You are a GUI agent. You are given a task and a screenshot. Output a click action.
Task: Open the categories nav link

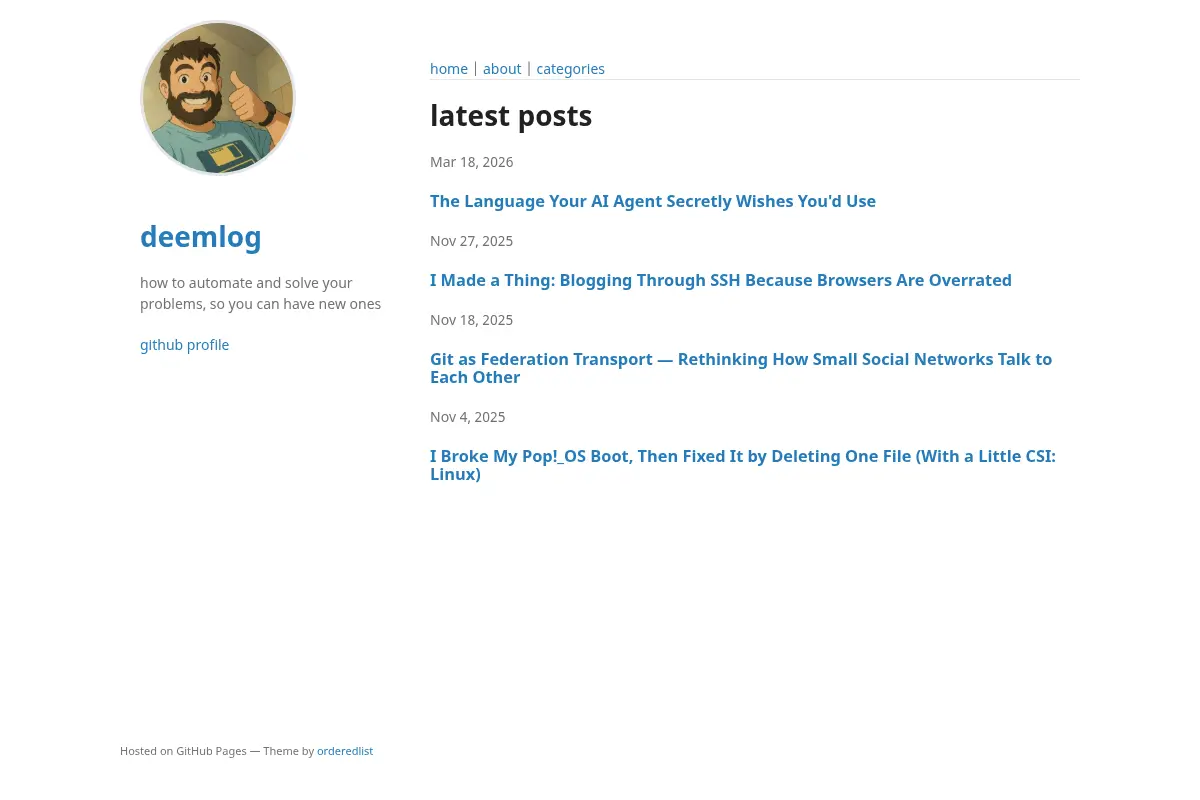point(570,69)
